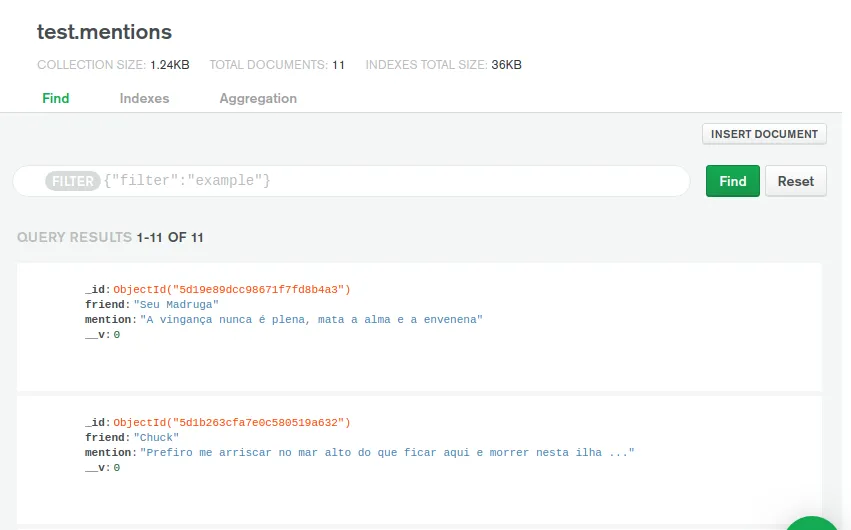Click the __v value in Chuck's document
The image size is (851, 530).
point(116,467)
